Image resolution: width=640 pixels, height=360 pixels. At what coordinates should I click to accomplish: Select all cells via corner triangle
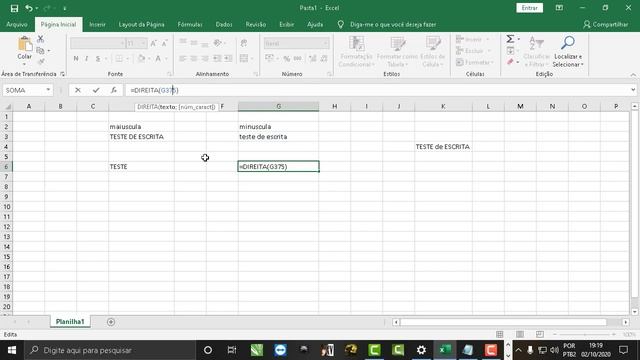(x=7, y=107)
